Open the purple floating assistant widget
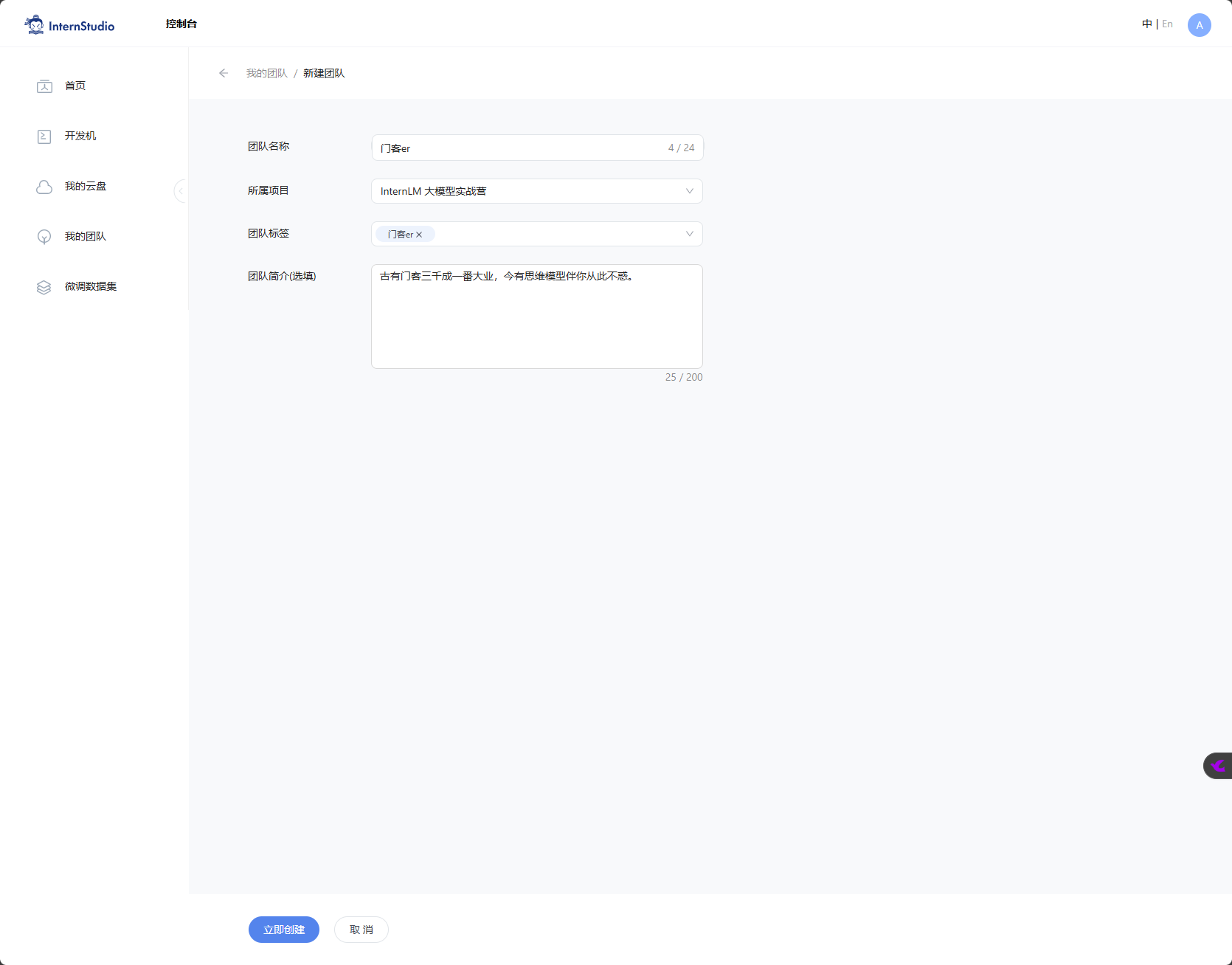Screen dimensions: 1232x965 [x=1218, y=766]
